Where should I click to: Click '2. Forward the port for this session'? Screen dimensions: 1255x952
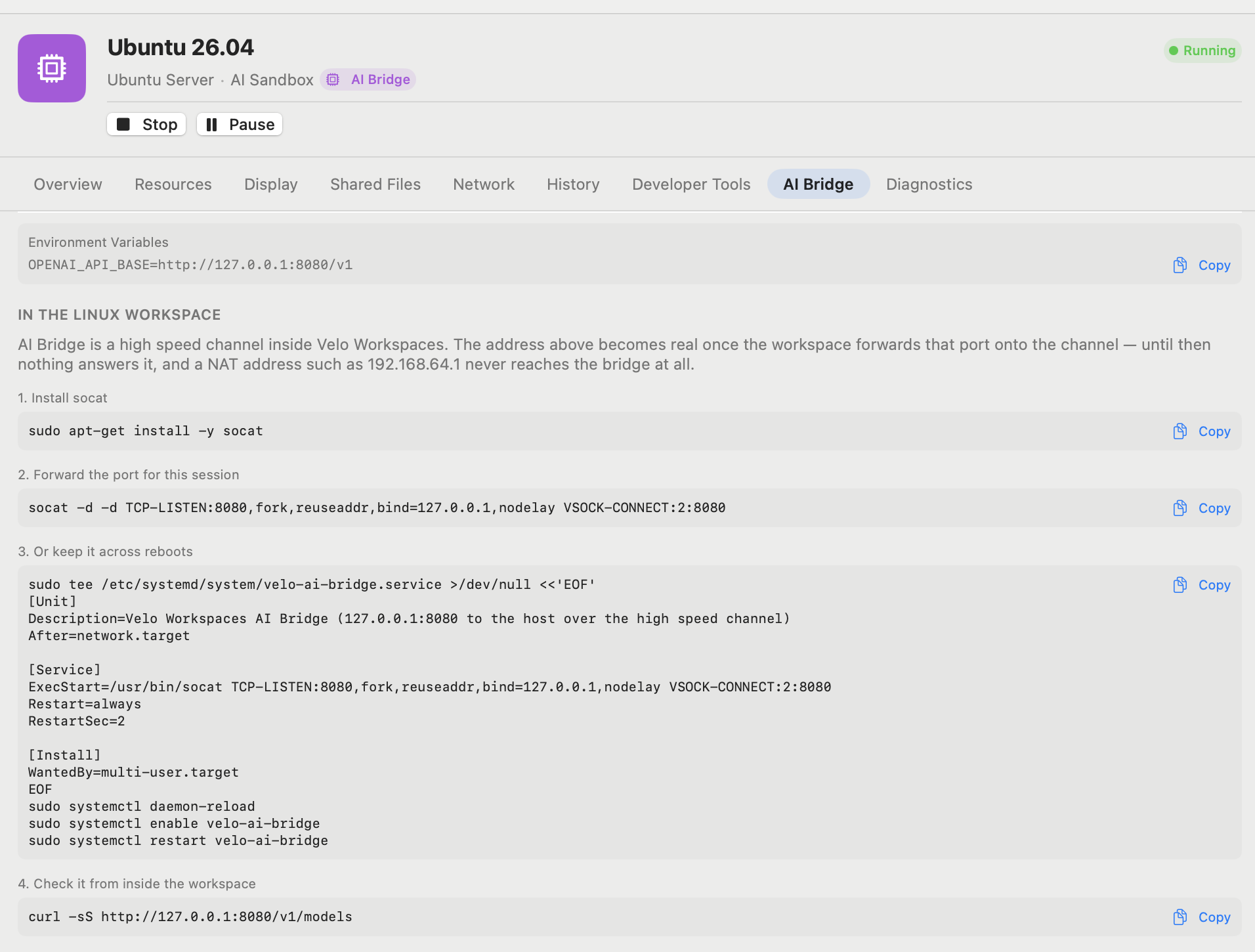coord(129,475)
